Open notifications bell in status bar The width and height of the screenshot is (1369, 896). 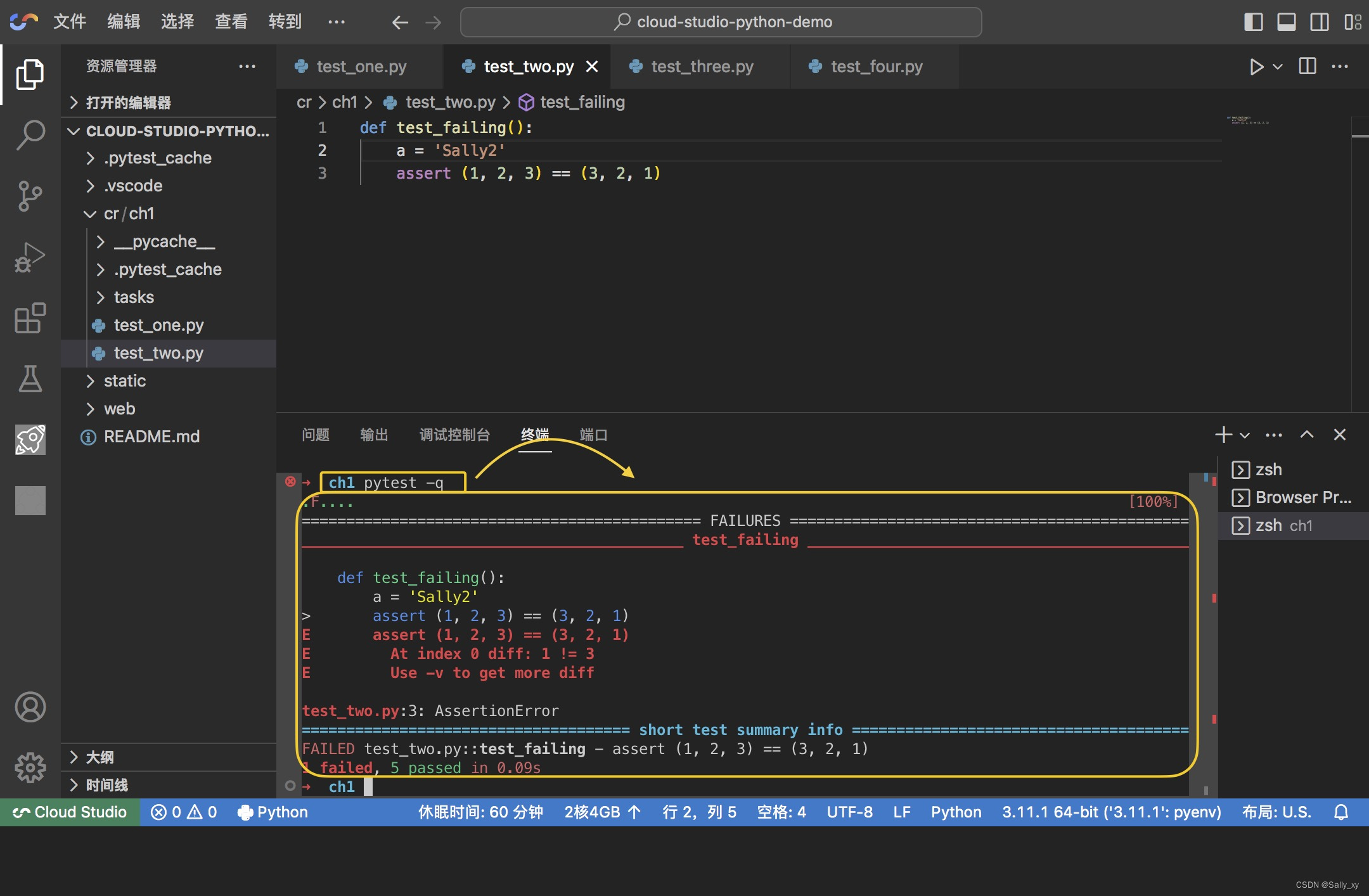point(1341,812)
